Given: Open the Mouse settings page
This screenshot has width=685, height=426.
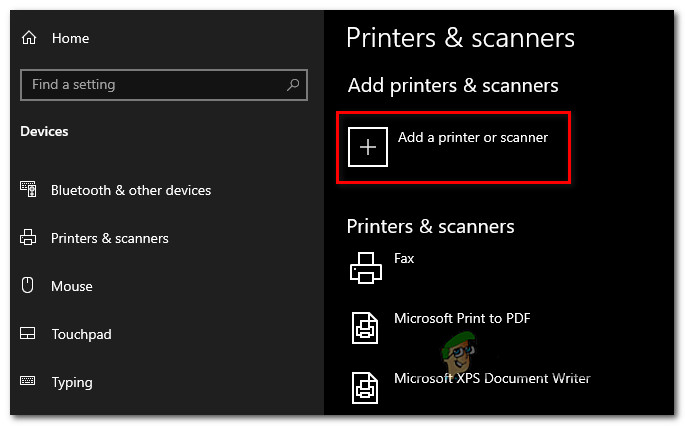Looking at the screenshot, I should pos(72,286).
